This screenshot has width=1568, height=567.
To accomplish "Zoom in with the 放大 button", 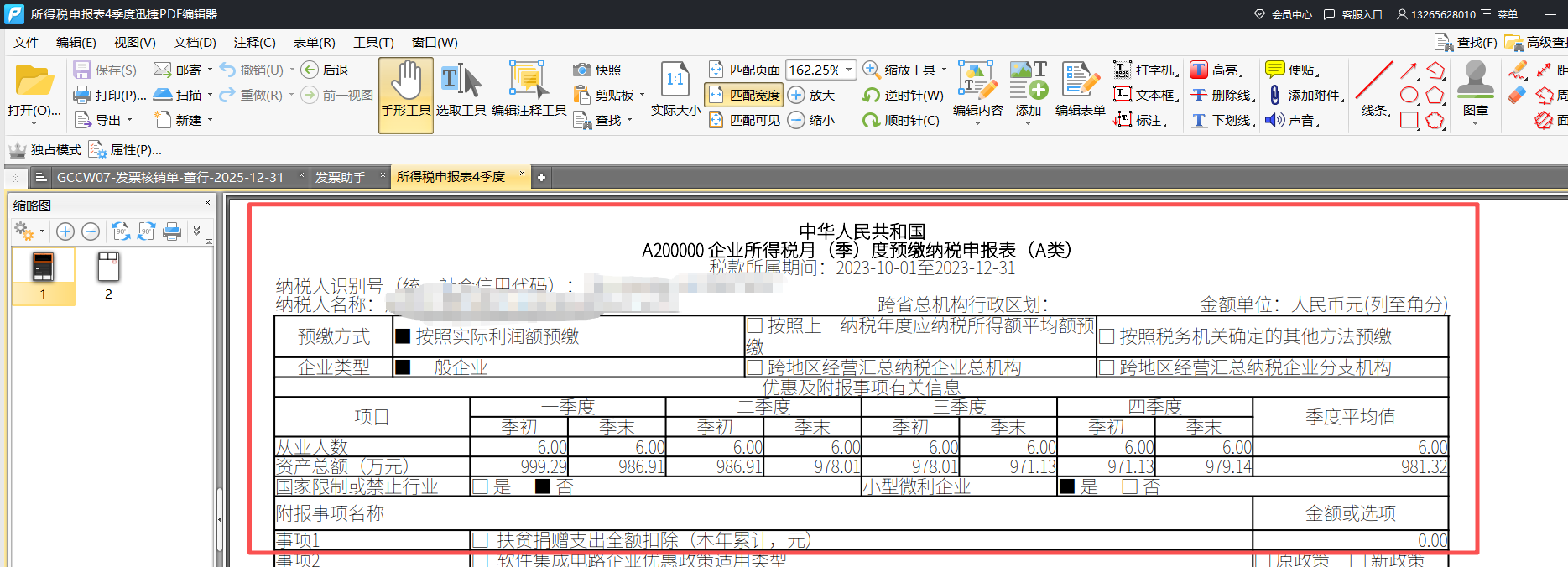I will point(811,95).
